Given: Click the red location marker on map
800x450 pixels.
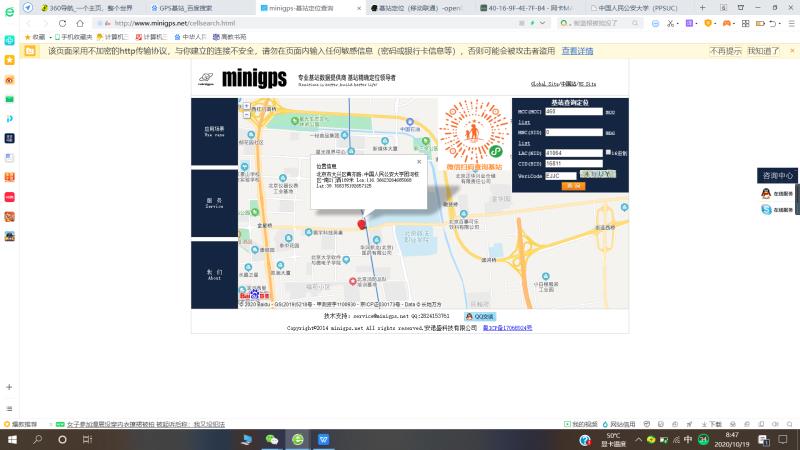Looking at the screenshot, I should [x=362, y=224].
